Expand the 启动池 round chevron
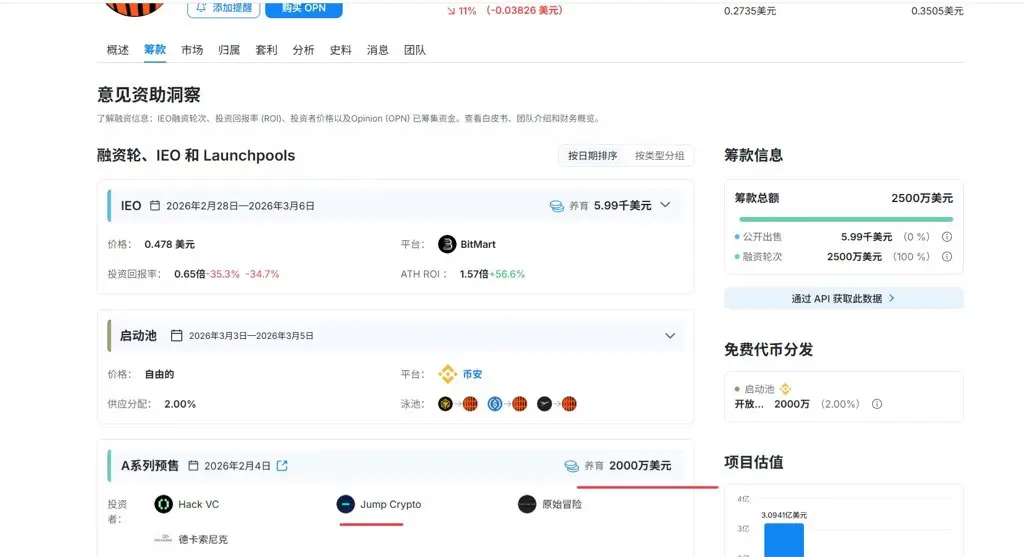1024x557 pixels. [x=670, y=336]
